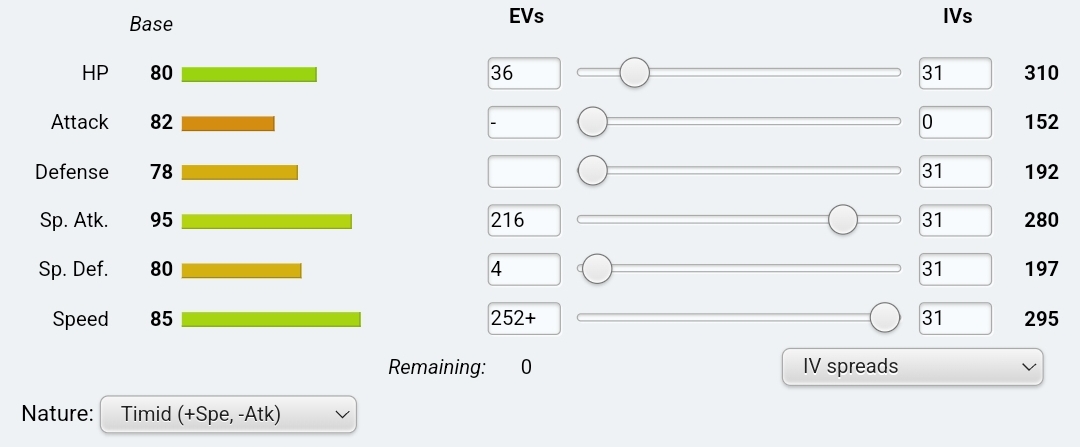
Task: Focus the Sp. Def. EV field
Action: [x=524, y=269]
